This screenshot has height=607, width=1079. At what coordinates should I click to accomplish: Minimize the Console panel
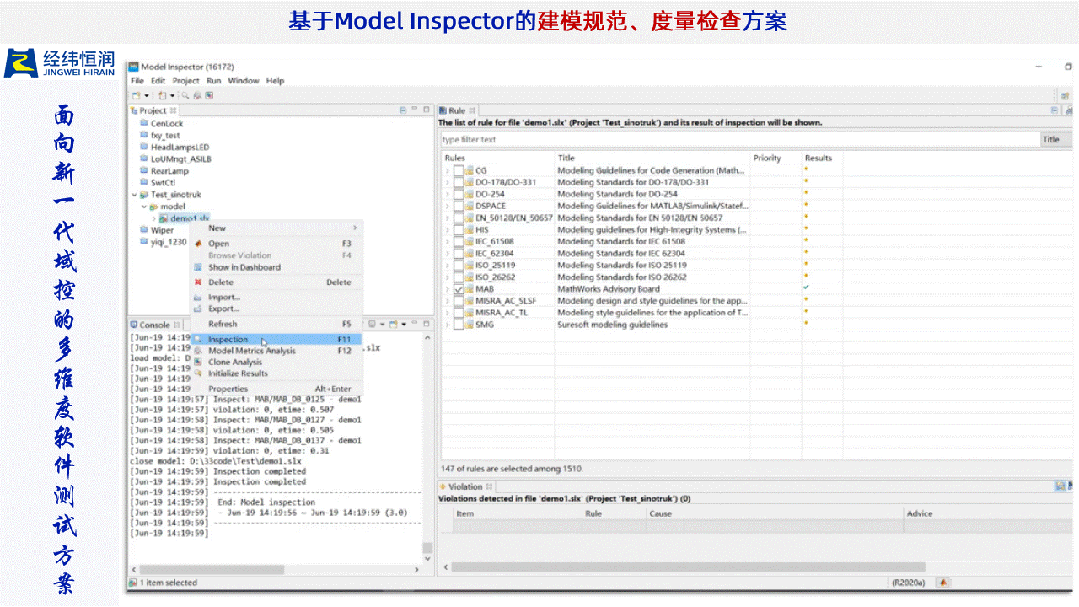pyautogui.click(x=414, y=324)
